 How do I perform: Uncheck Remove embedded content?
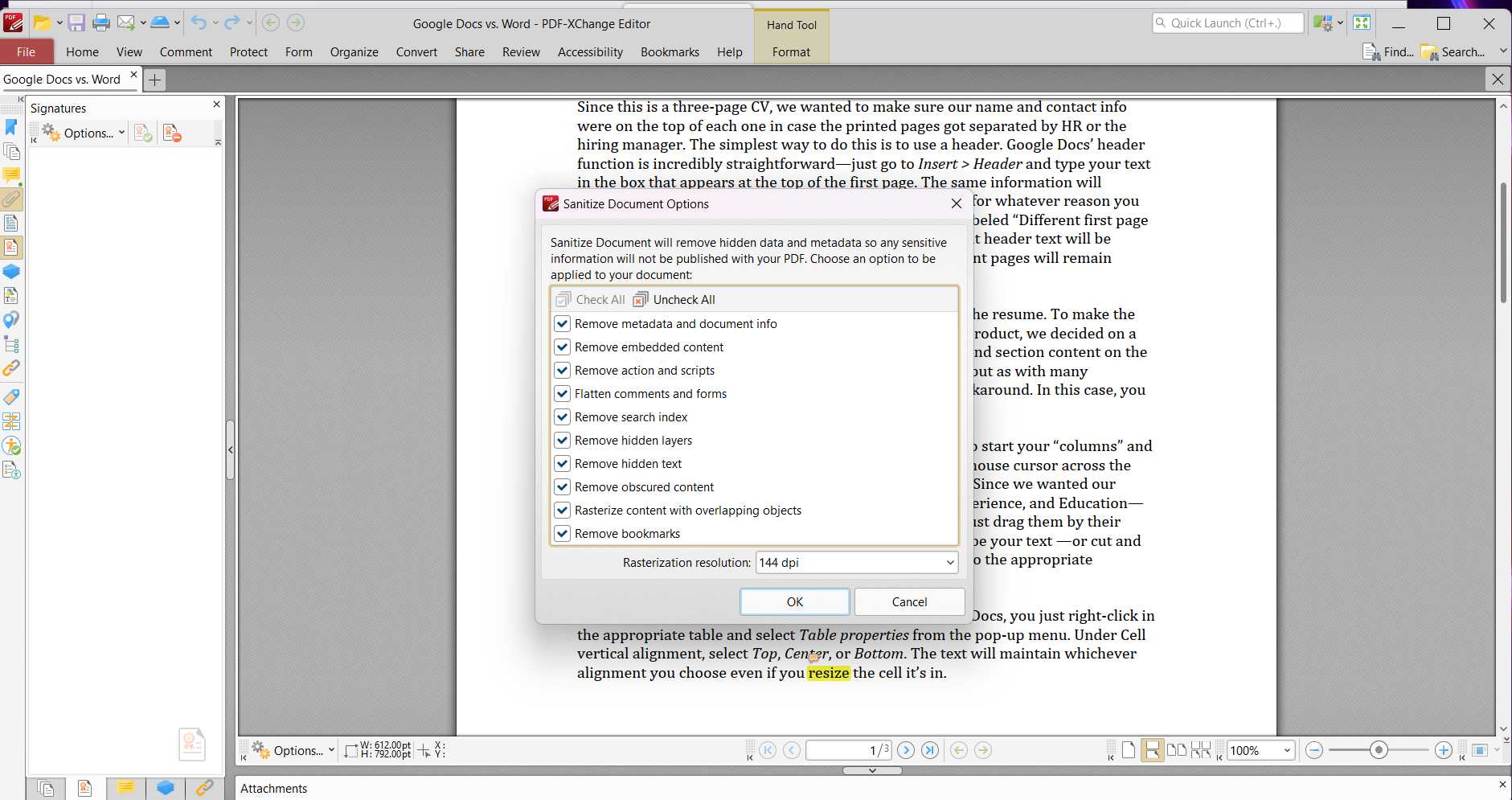pos(563,347)
